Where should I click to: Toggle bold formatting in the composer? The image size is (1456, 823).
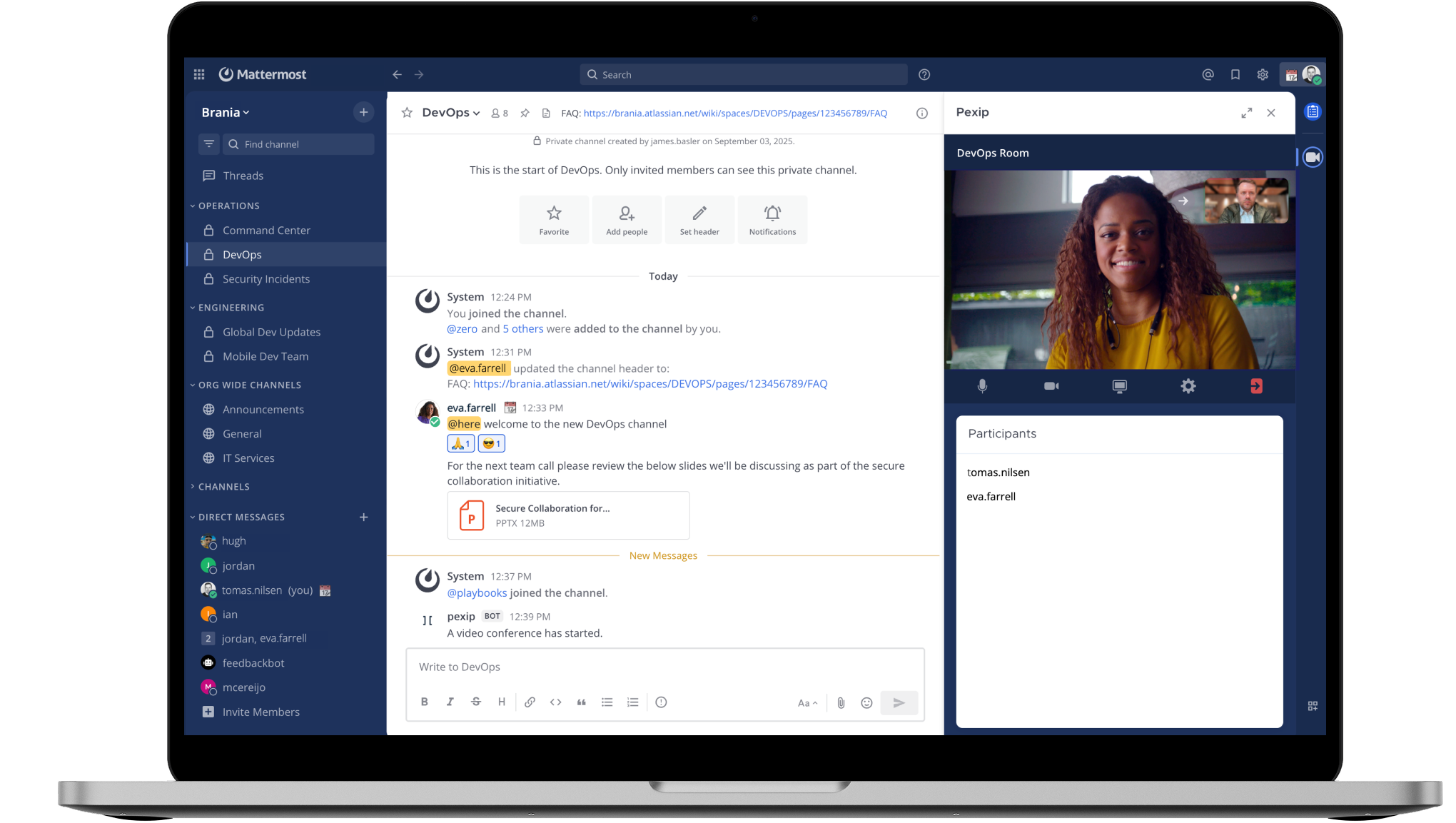tap(425, 702)
